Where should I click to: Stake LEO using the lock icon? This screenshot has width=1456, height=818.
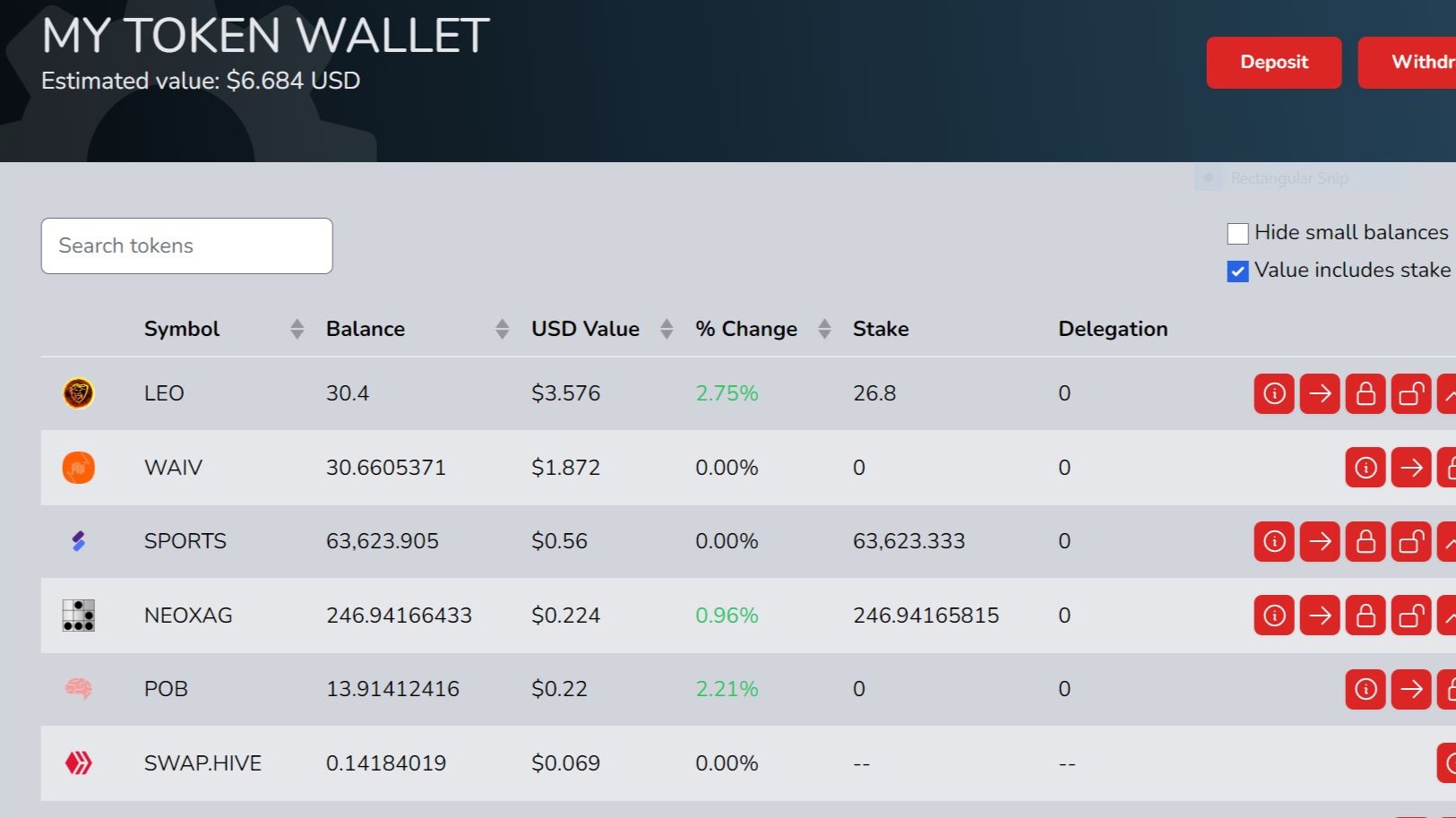(1366, 393)
